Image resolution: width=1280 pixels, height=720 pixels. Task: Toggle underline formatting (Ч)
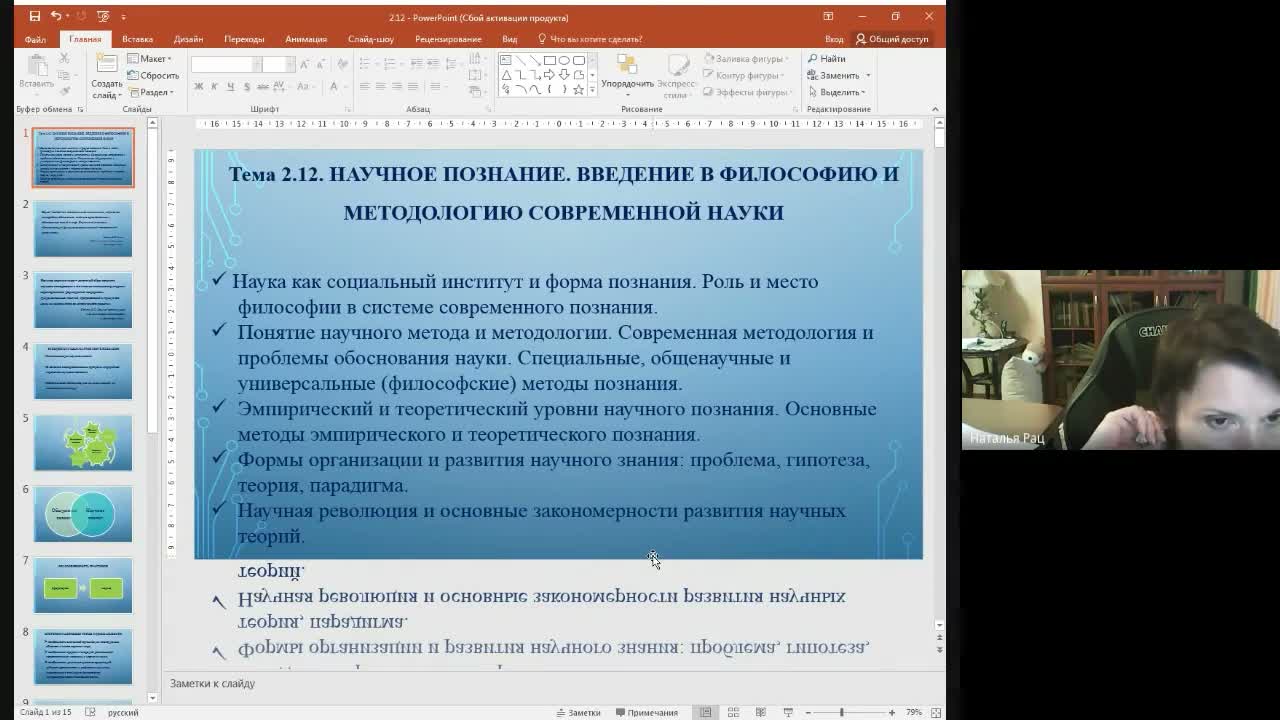point(230,87)
